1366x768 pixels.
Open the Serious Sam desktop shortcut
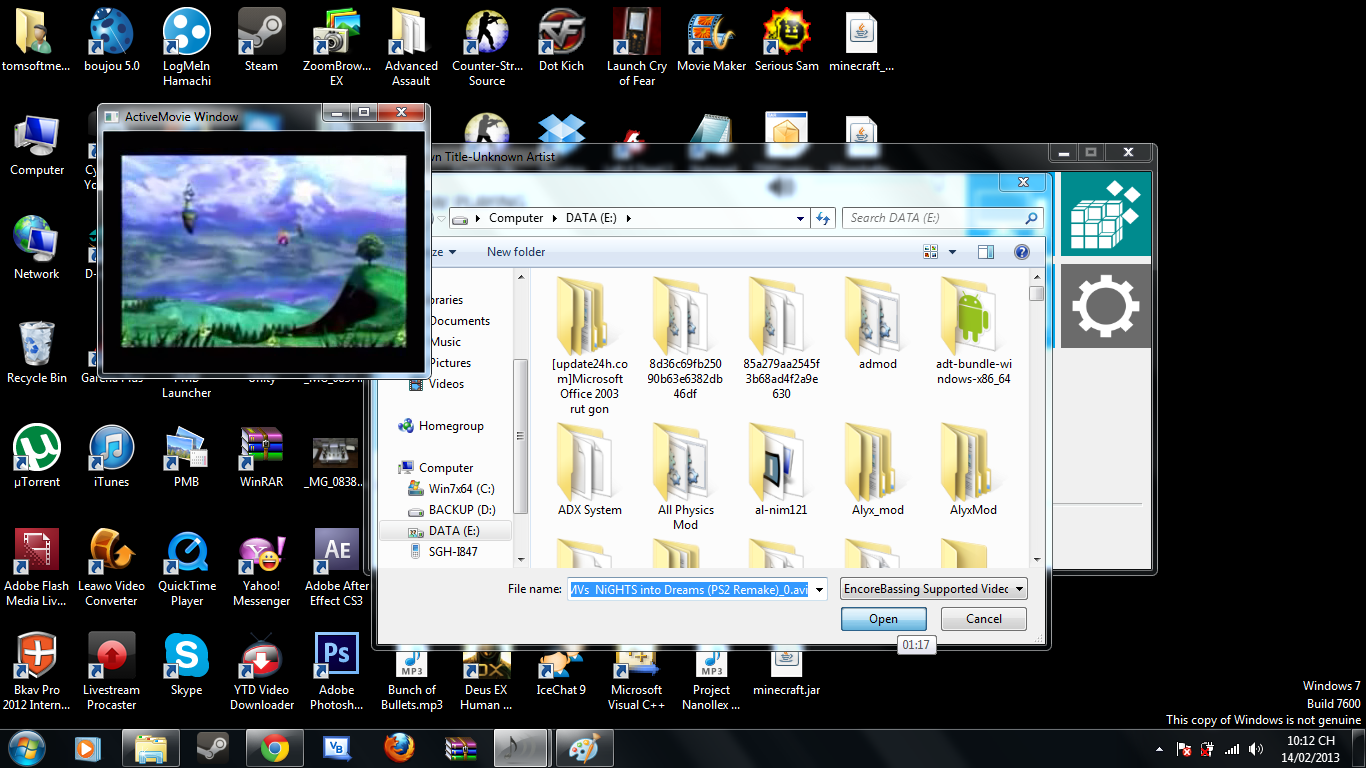click(x=786, y=41)
